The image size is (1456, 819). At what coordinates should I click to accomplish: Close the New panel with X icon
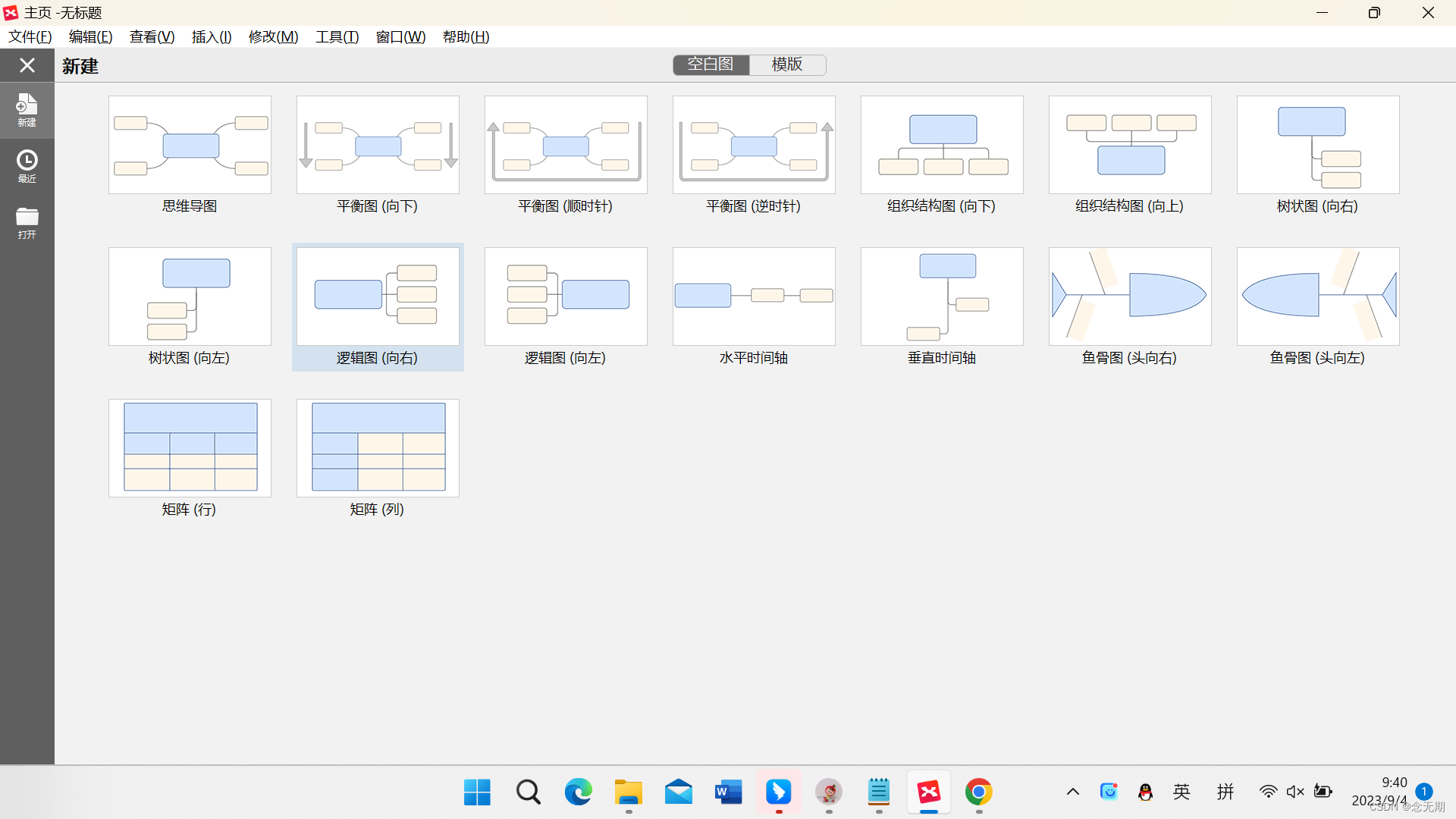(27, 65)
